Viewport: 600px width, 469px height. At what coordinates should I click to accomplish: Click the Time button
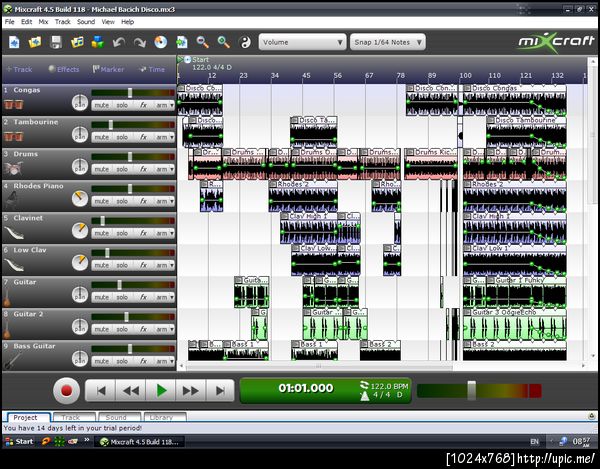pos(152,69)
